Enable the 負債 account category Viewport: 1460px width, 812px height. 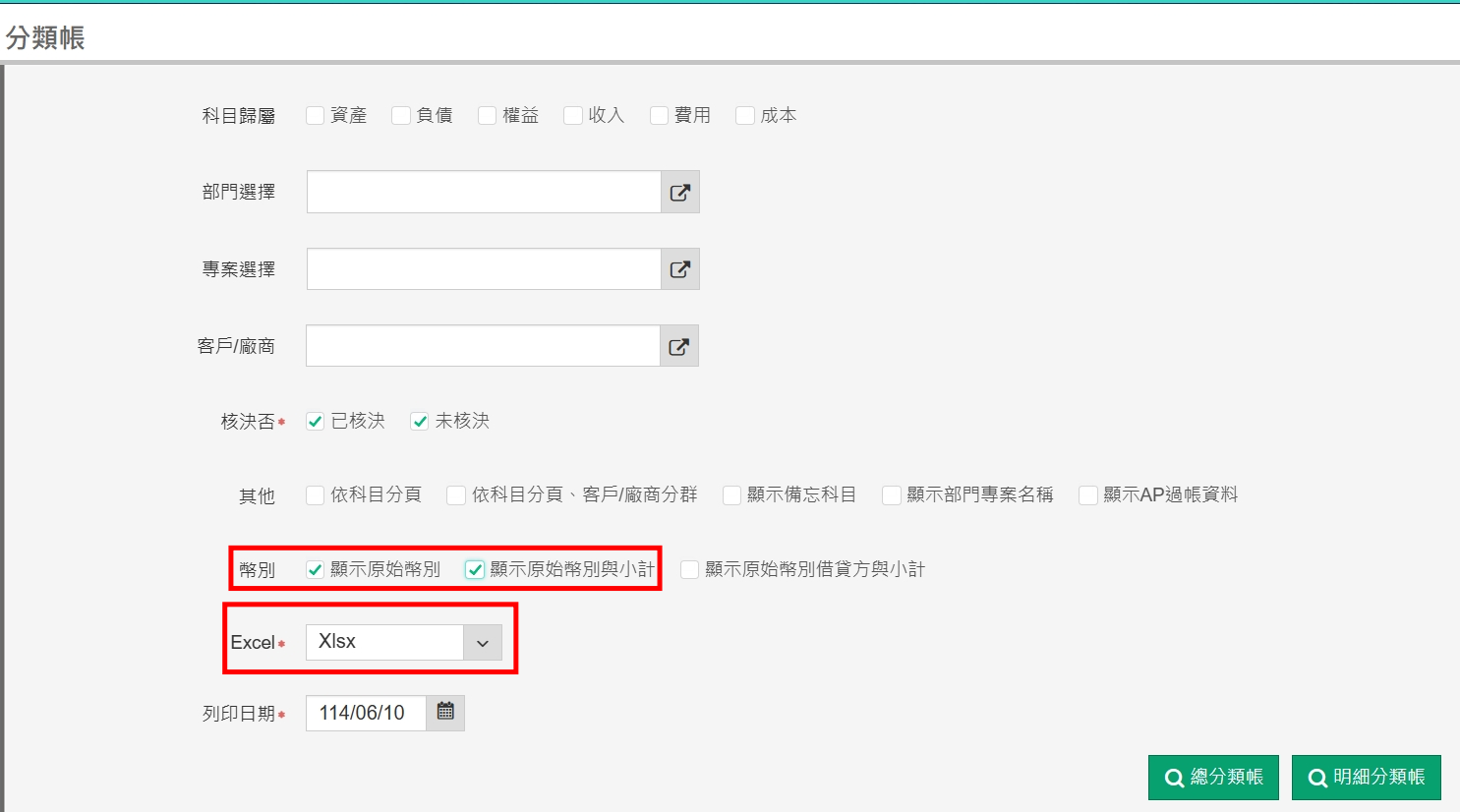pyautogui.click(x=401, y=116)
